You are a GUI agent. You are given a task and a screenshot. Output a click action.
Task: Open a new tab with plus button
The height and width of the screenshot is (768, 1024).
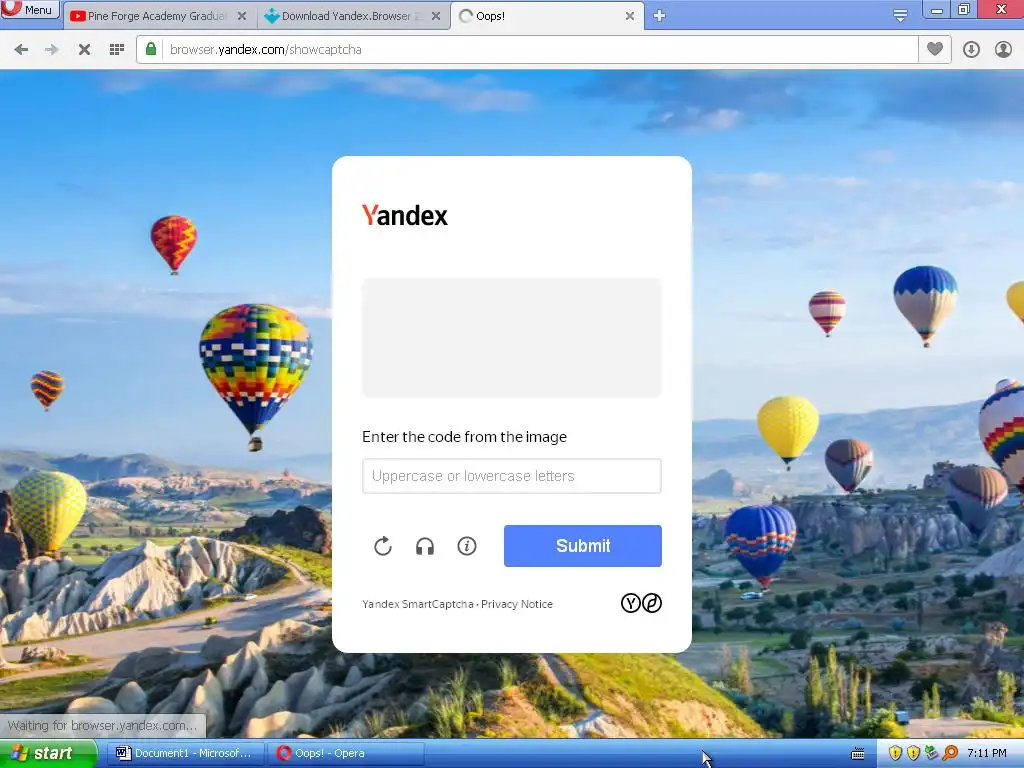coord(659,16)
